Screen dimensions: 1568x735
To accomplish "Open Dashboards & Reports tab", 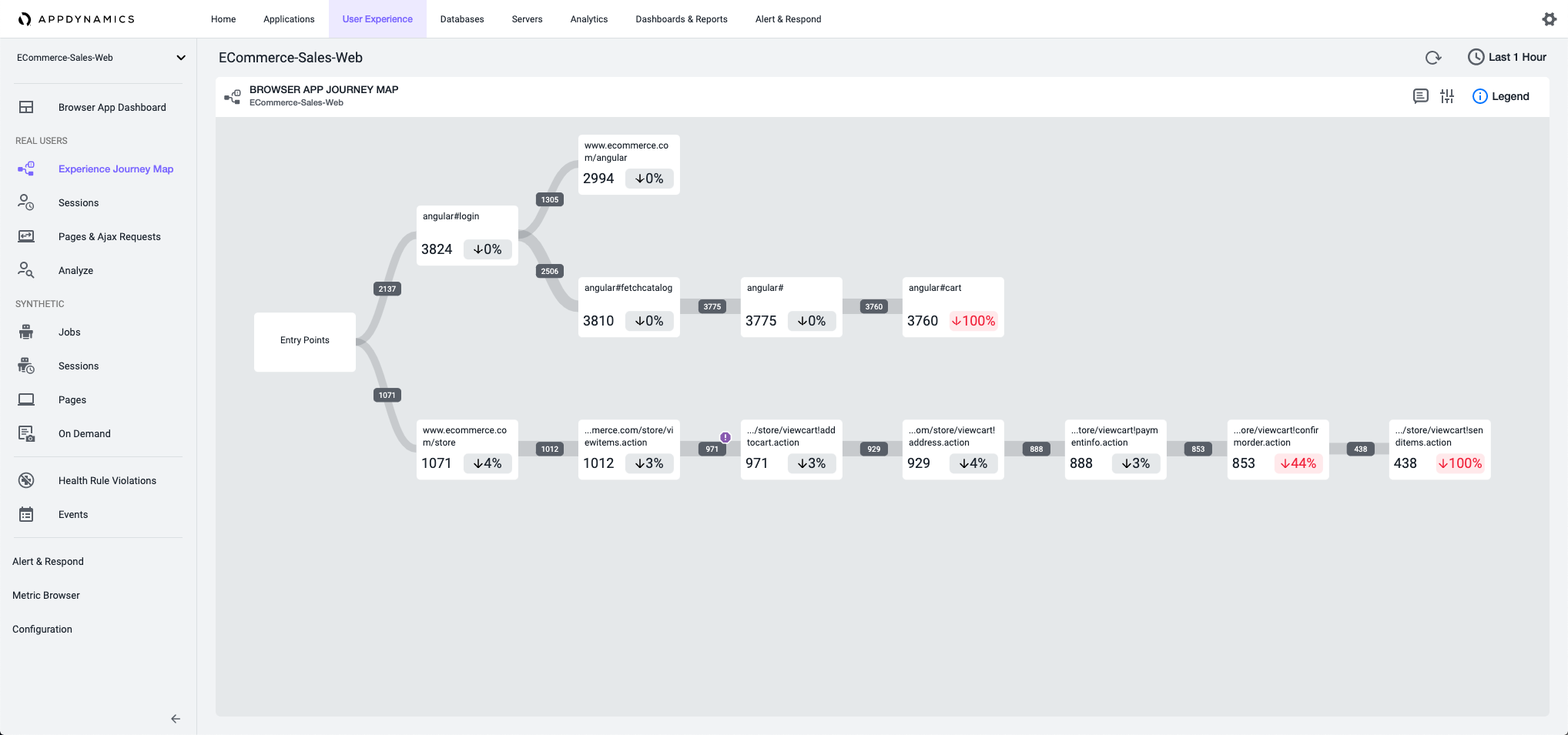I will [x=682, y=19].
